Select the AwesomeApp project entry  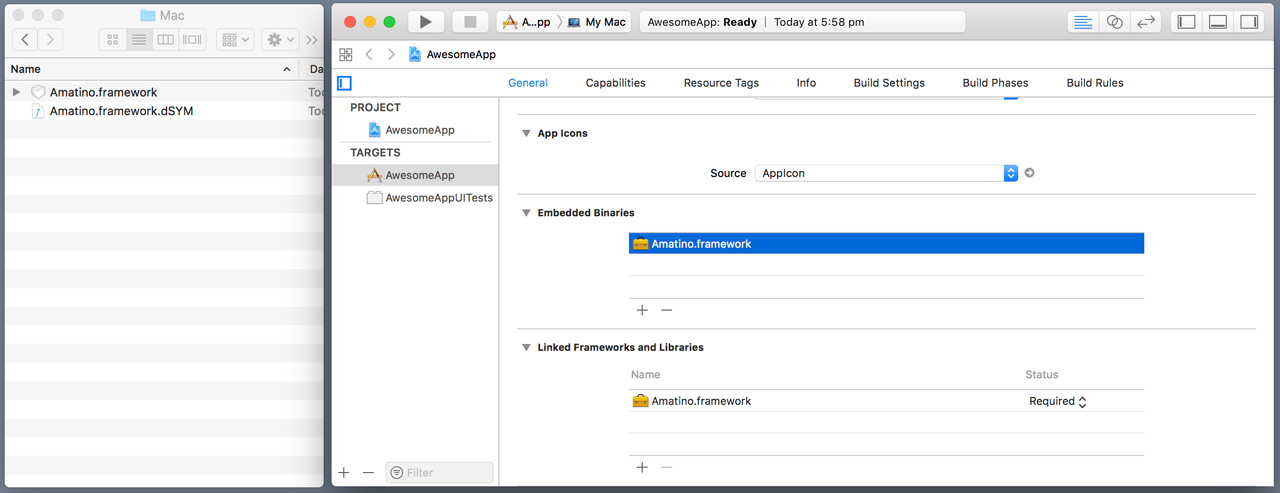[415, 130]
